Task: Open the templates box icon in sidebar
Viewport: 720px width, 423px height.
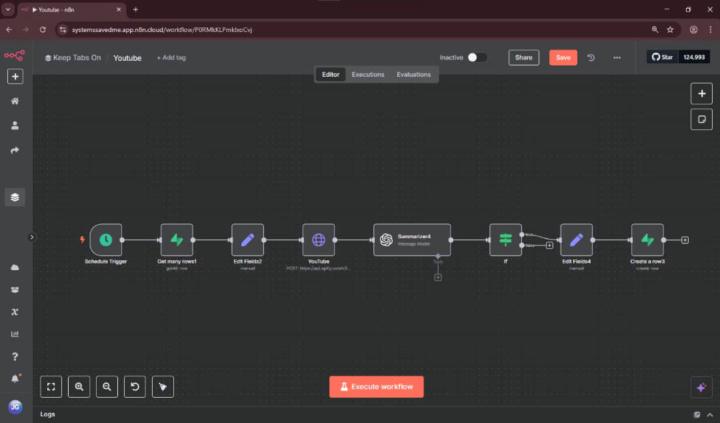Action: [15, 289]
